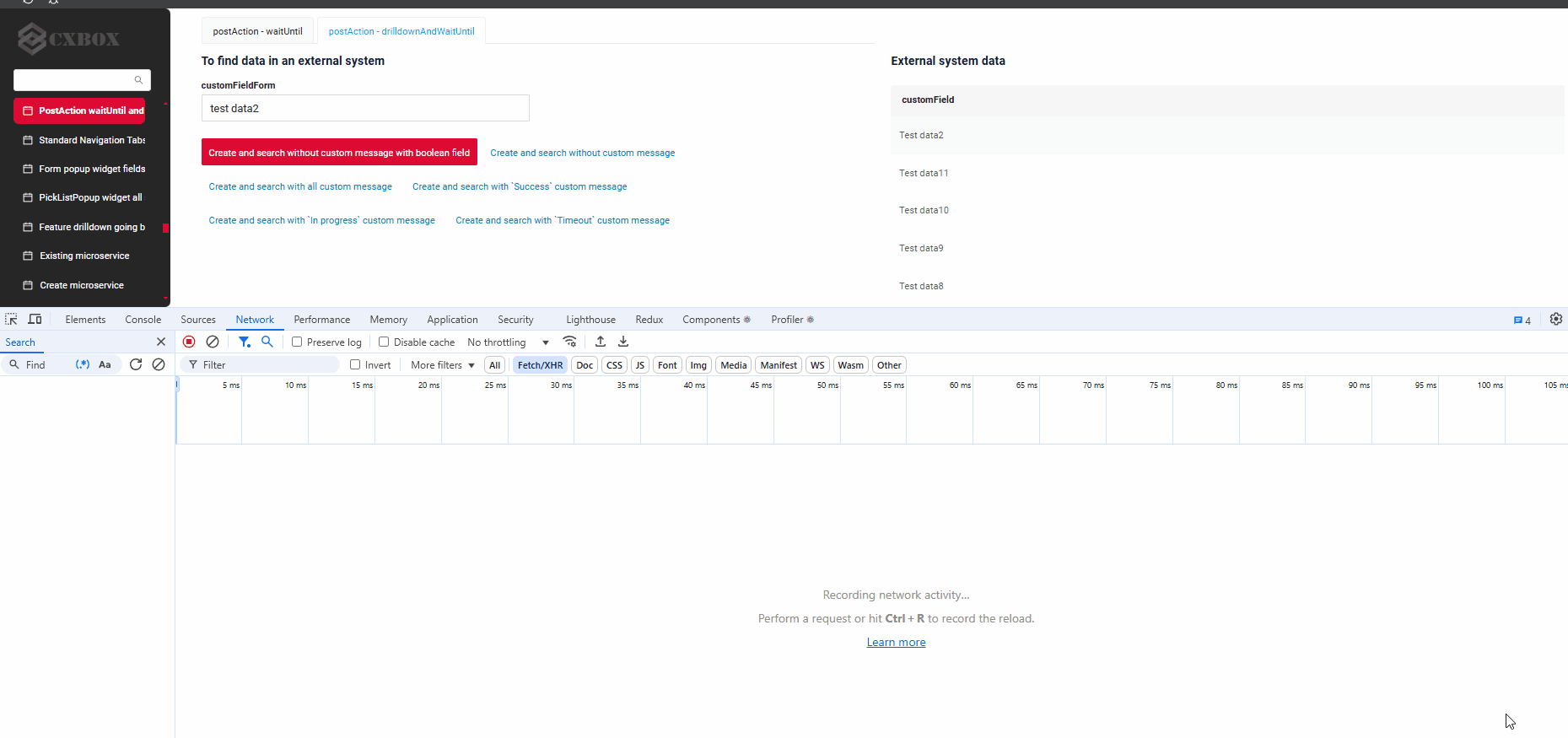Export HAR with the download arrow

pyautogui.click(x=623, y=342)
